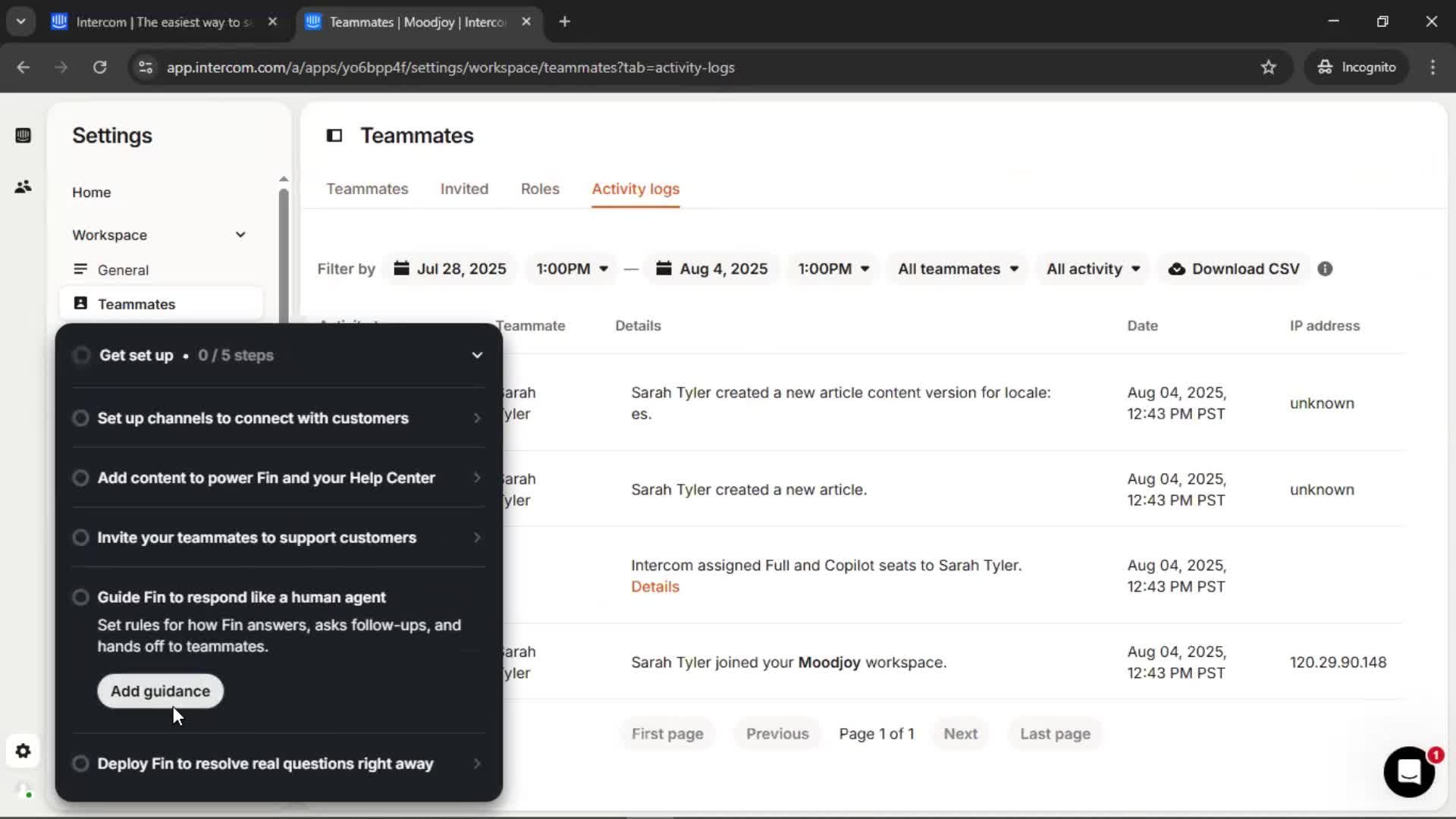Mark Add content to power Fin step circle
Viewport: 1456px width, 819px height.
(x=80, y=478)
